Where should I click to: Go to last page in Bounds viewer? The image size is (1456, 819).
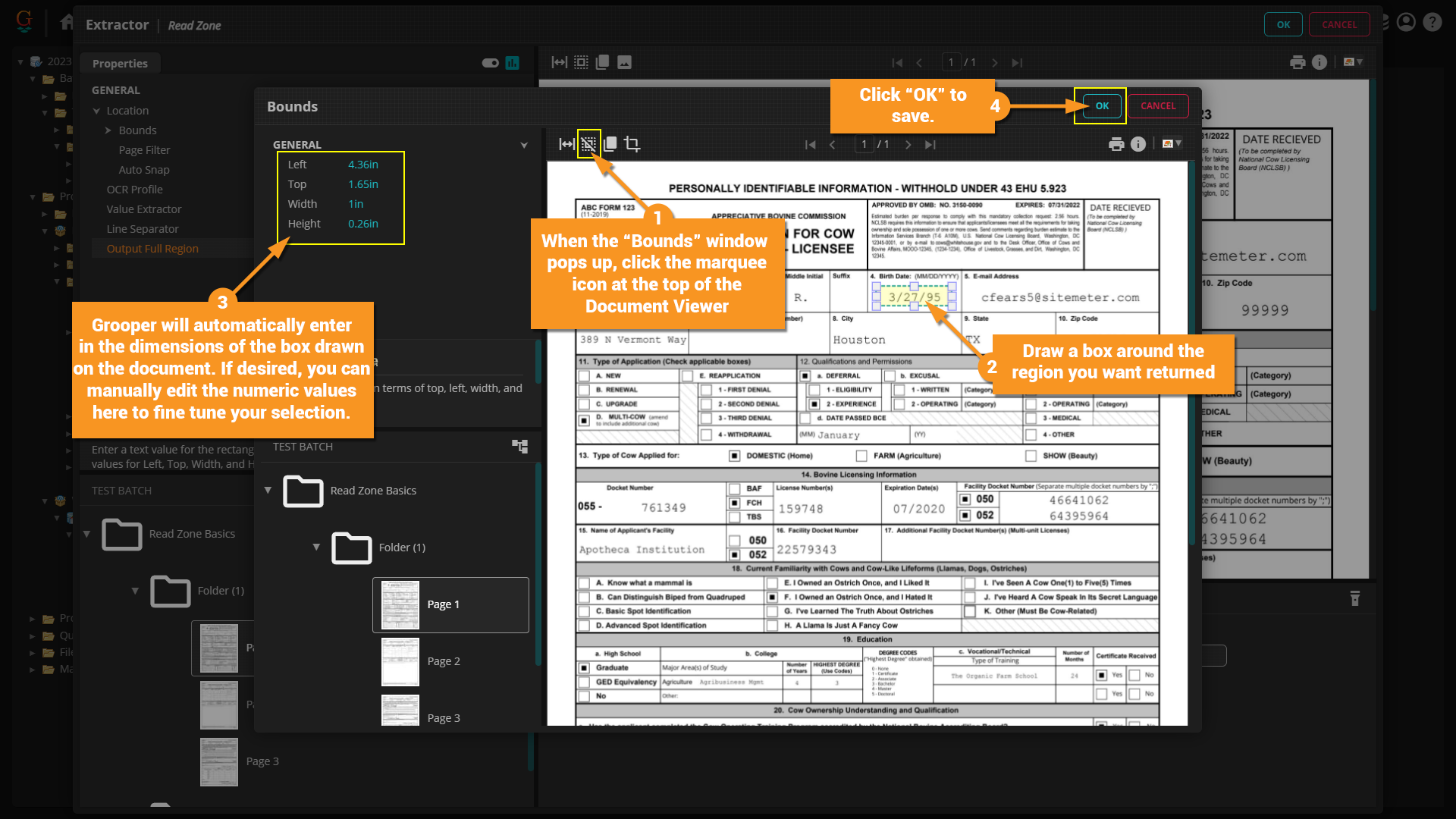point(930,144)
